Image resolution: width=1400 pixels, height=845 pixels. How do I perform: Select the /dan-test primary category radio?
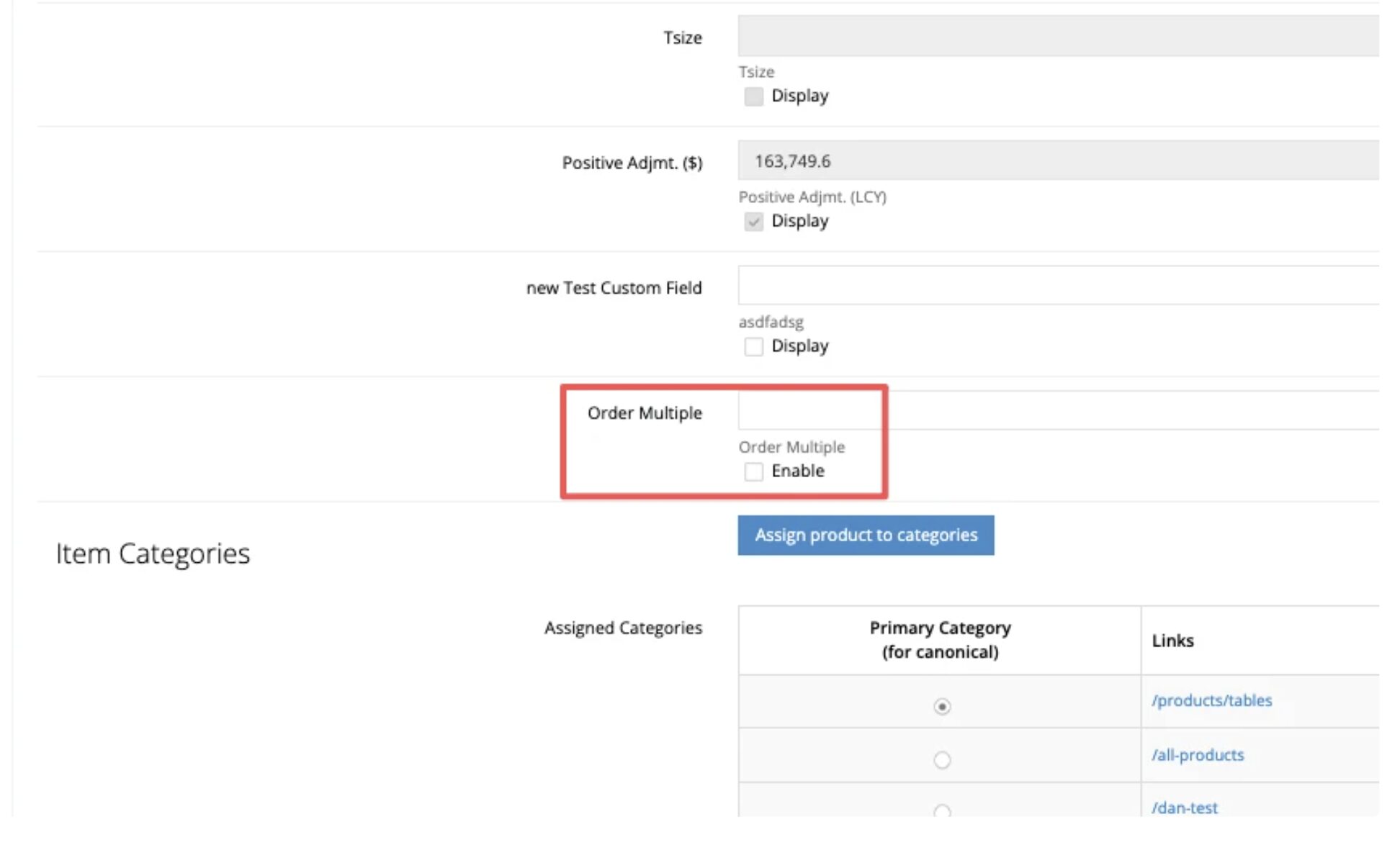[x=941, y=810]
